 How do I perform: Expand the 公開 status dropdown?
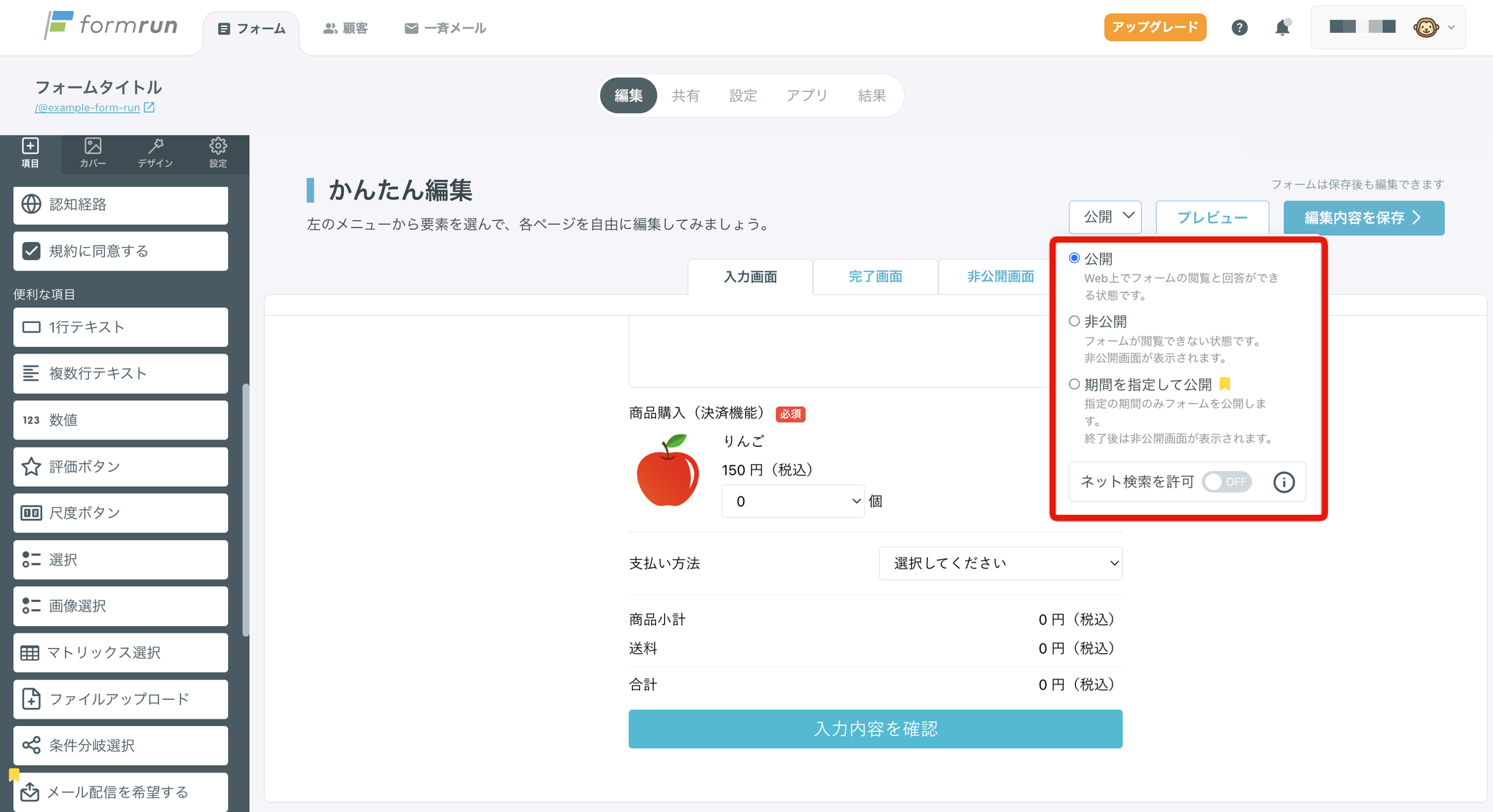coord(1105,217)
